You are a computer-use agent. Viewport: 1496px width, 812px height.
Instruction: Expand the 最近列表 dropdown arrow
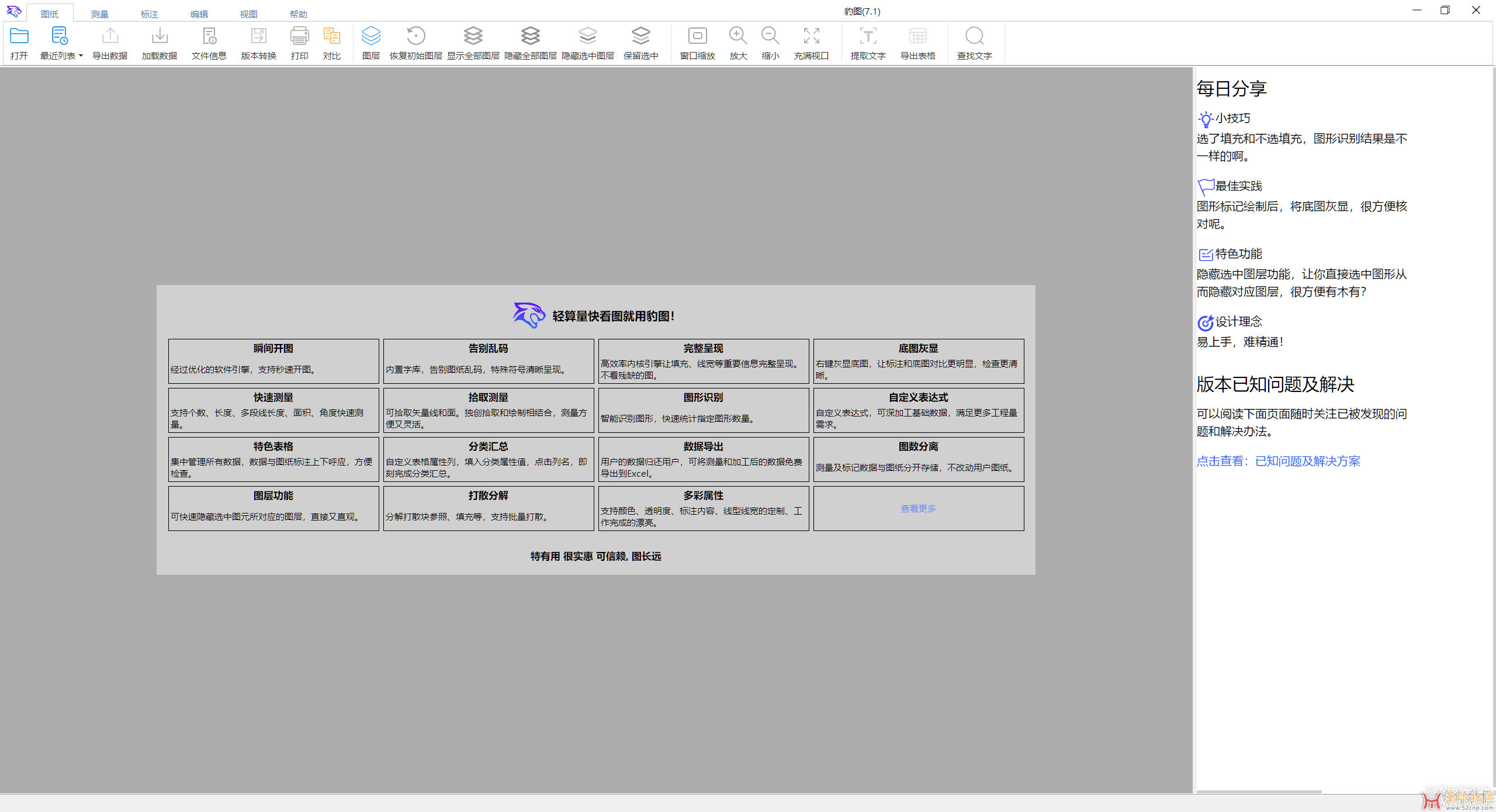[81, 55]
